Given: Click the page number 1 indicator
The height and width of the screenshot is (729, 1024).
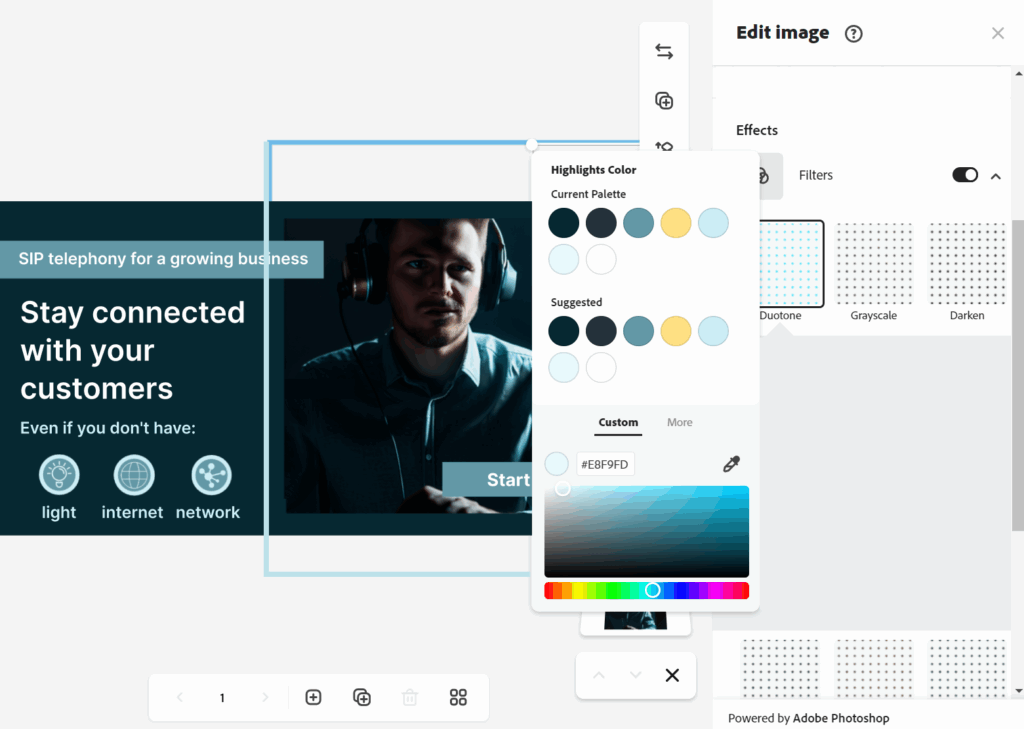Looking at the screenshot, I should point(222,698).
